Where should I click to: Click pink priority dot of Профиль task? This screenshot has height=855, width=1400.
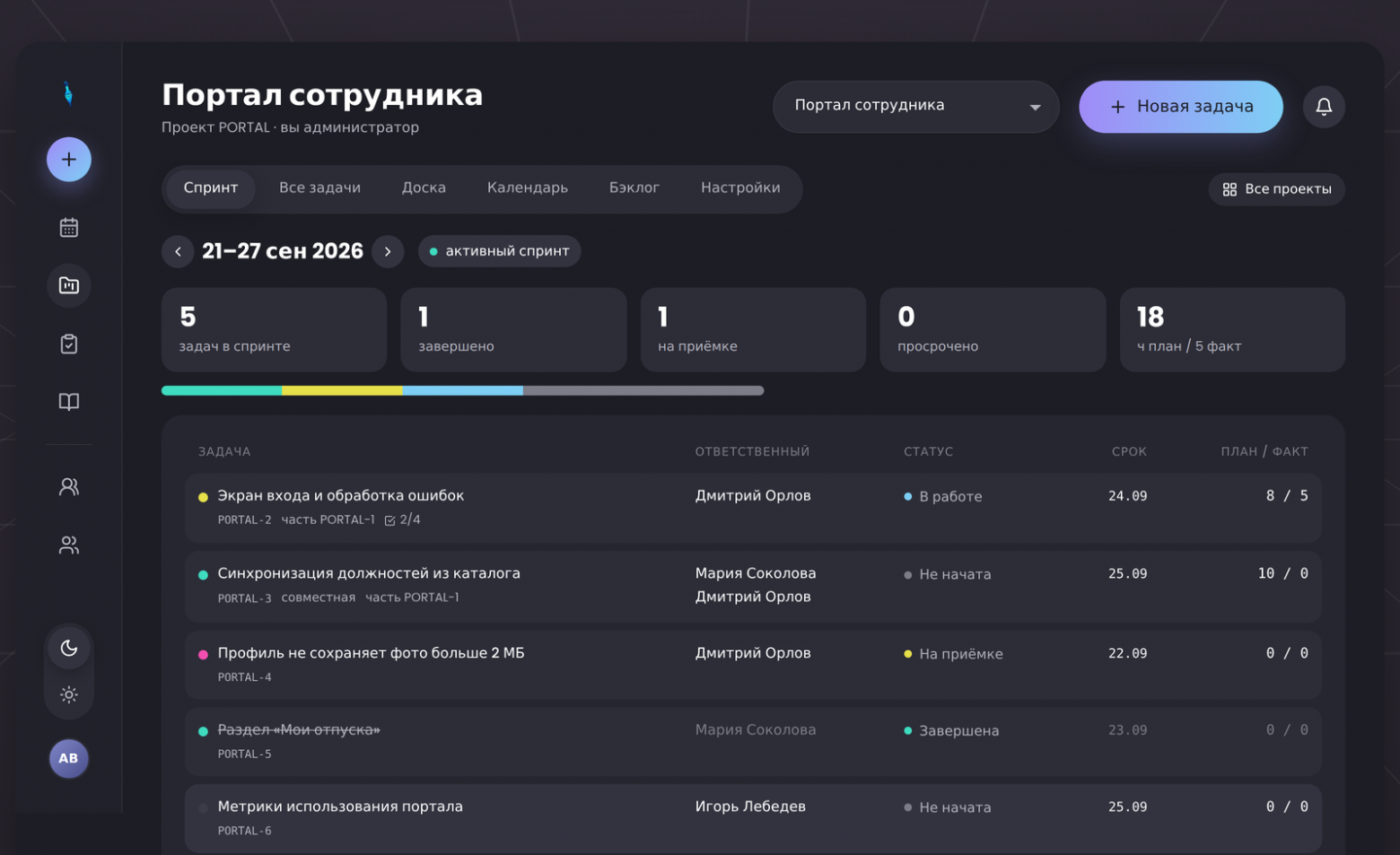tap(203, 655)
